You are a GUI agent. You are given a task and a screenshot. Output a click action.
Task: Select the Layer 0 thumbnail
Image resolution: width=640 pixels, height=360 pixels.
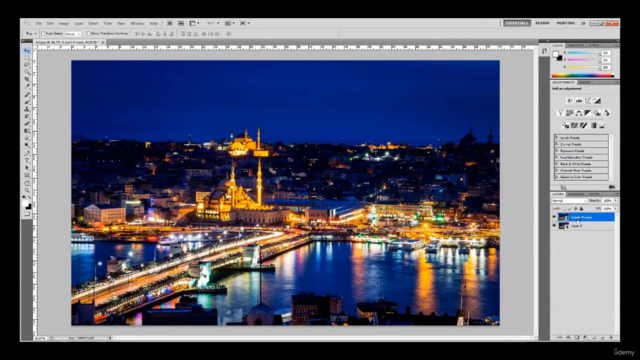pyautogui.click(x=564, y=226)
